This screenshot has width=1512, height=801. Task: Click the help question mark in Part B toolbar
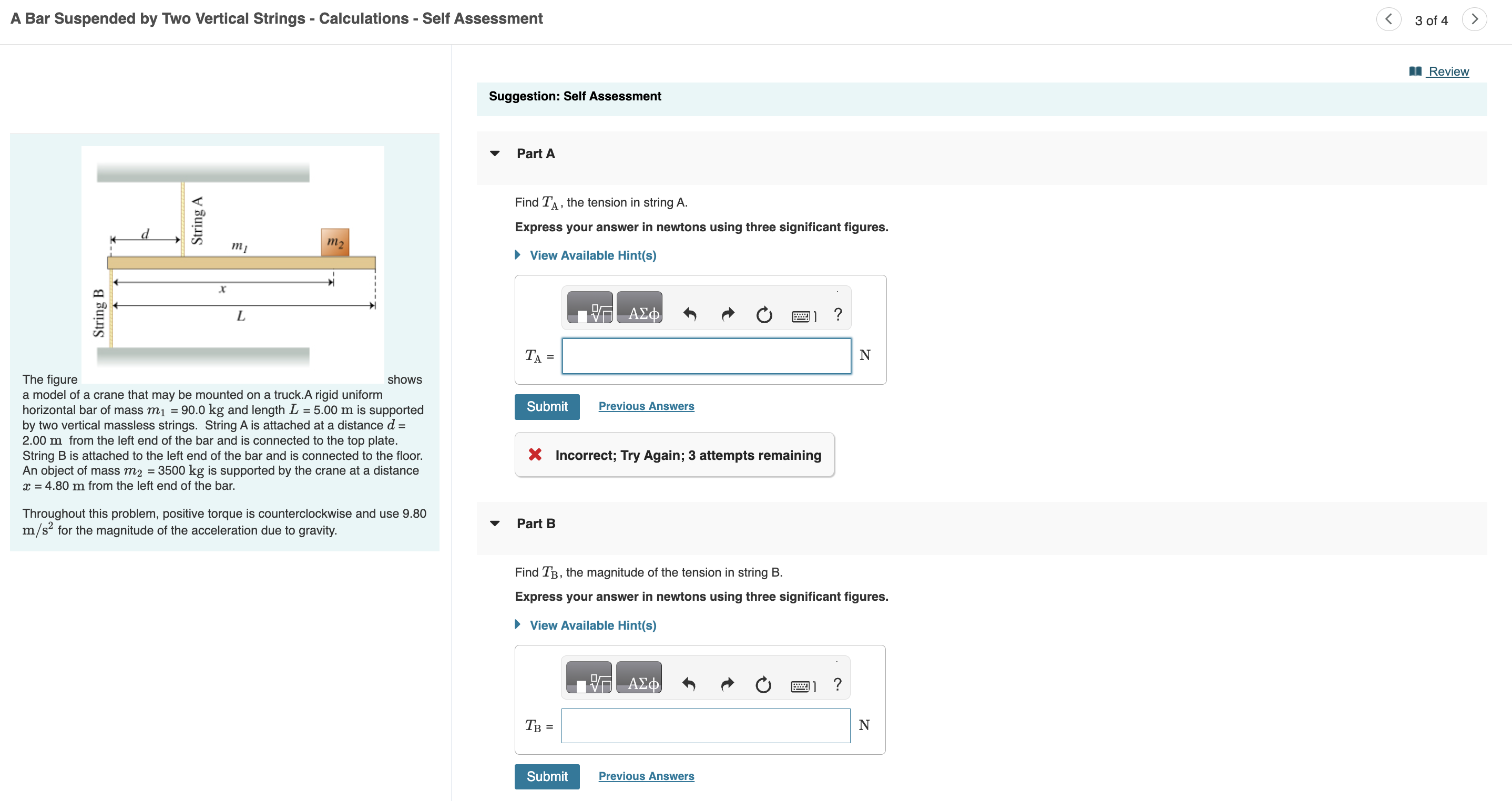click(837, 684)
